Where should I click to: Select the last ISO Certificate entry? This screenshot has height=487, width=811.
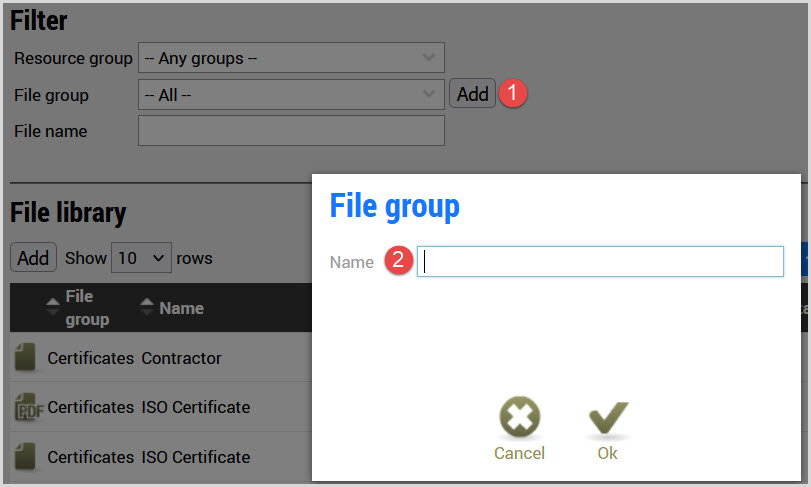[x=196, y=457]
